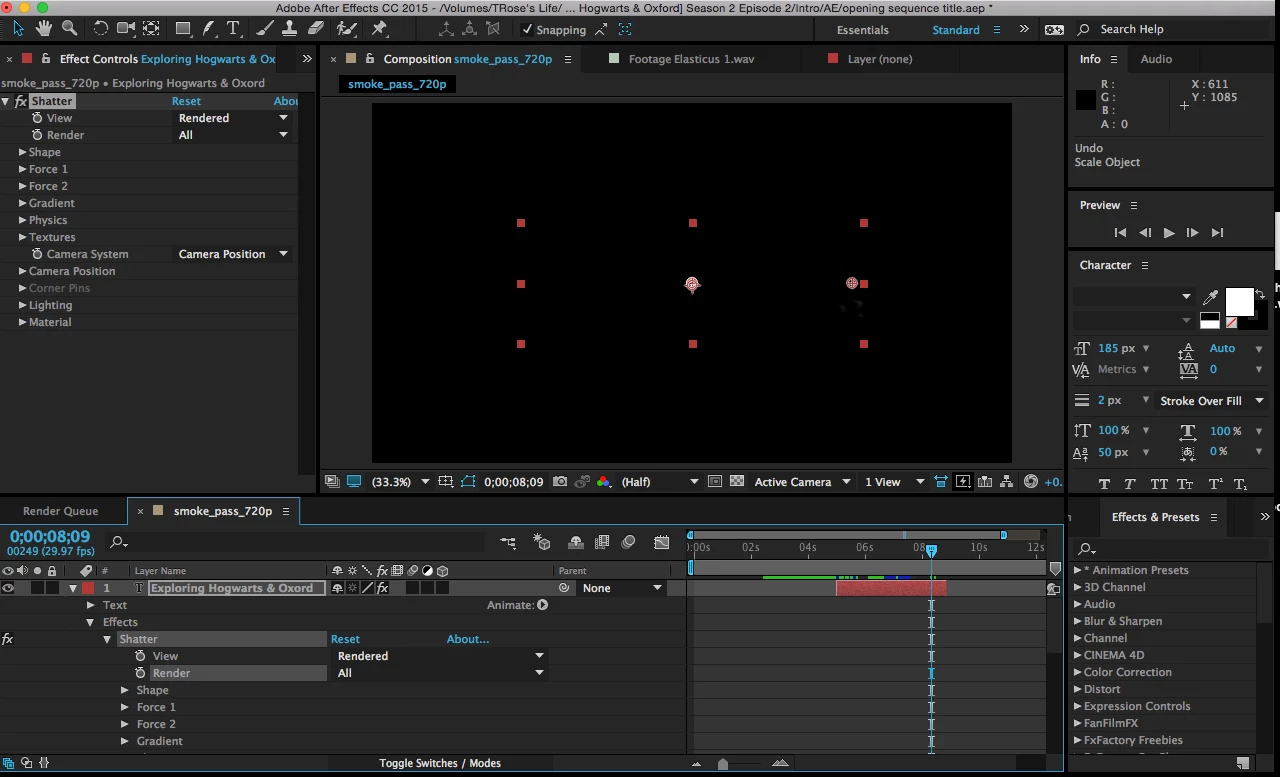Reset exposure icon in the viewer

[1031, 482]
